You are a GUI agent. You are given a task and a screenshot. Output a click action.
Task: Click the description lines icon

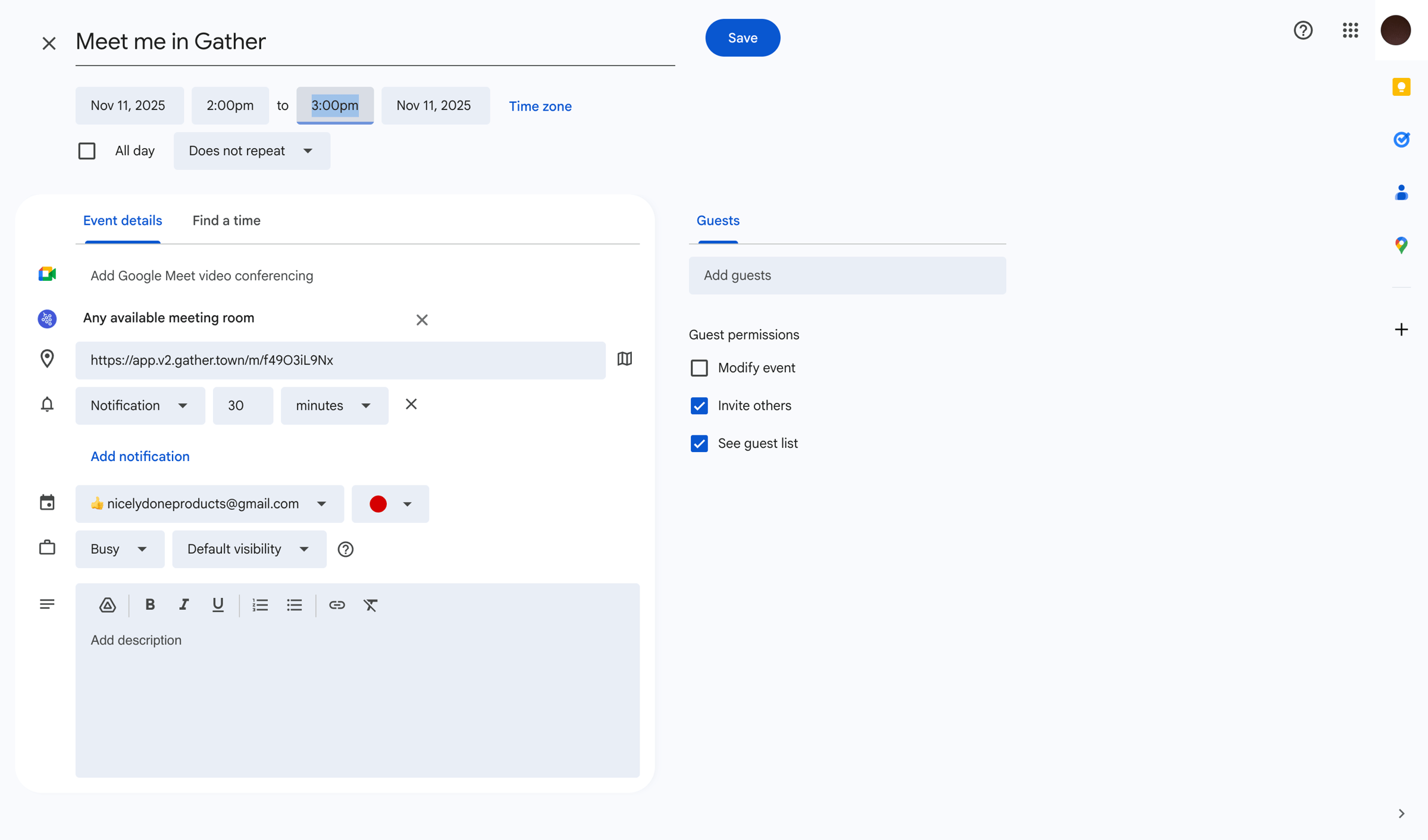pyautogui.click(x=47, y=604)
